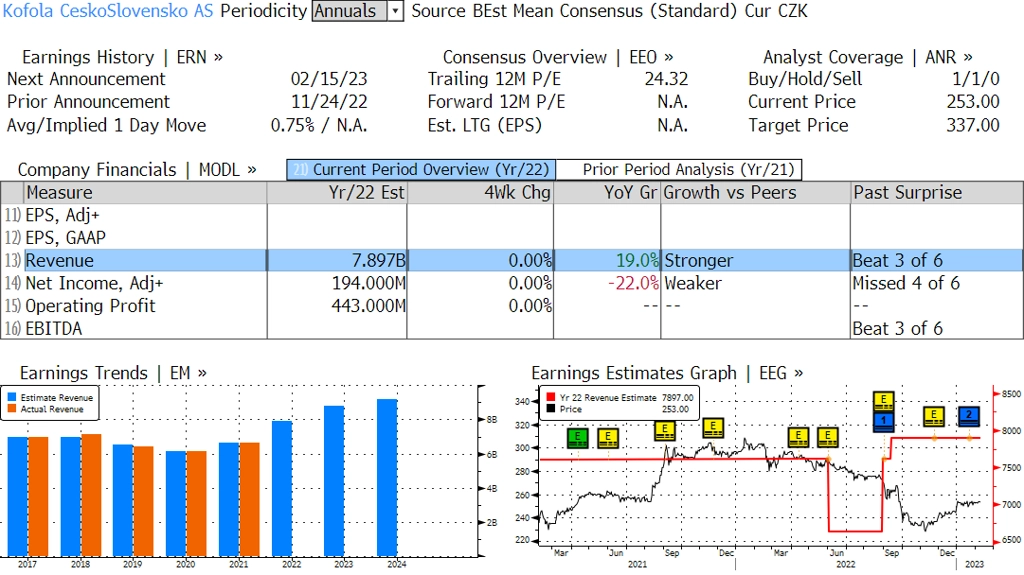This screenshot has height=575, width=1024.
Task: Click Trailing 12M P/E value 24.32
Action: (x=666, y=79)
